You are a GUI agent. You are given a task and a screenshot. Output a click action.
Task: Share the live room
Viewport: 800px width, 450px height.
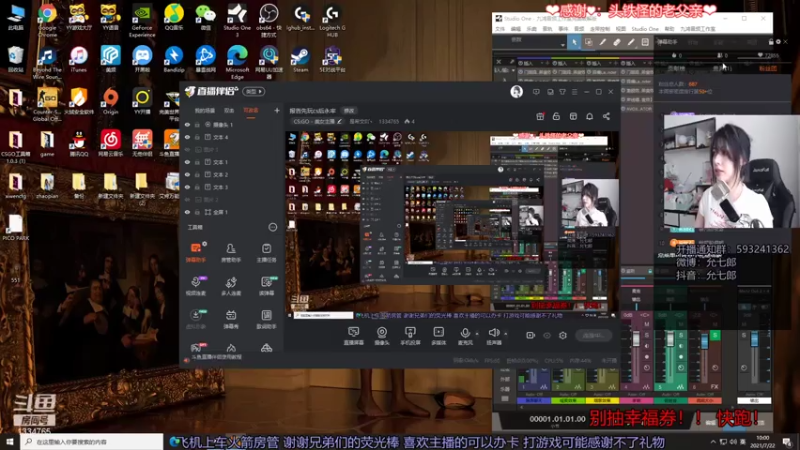[606, 117]
